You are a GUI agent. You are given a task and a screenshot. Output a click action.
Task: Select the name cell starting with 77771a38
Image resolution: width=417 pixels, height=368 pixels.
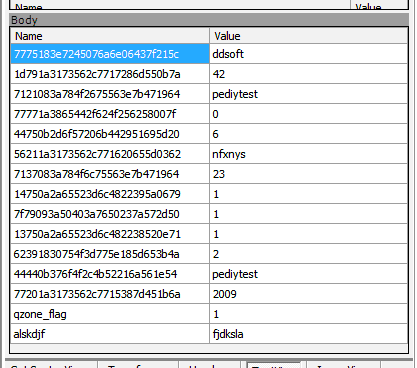(110, 114)
